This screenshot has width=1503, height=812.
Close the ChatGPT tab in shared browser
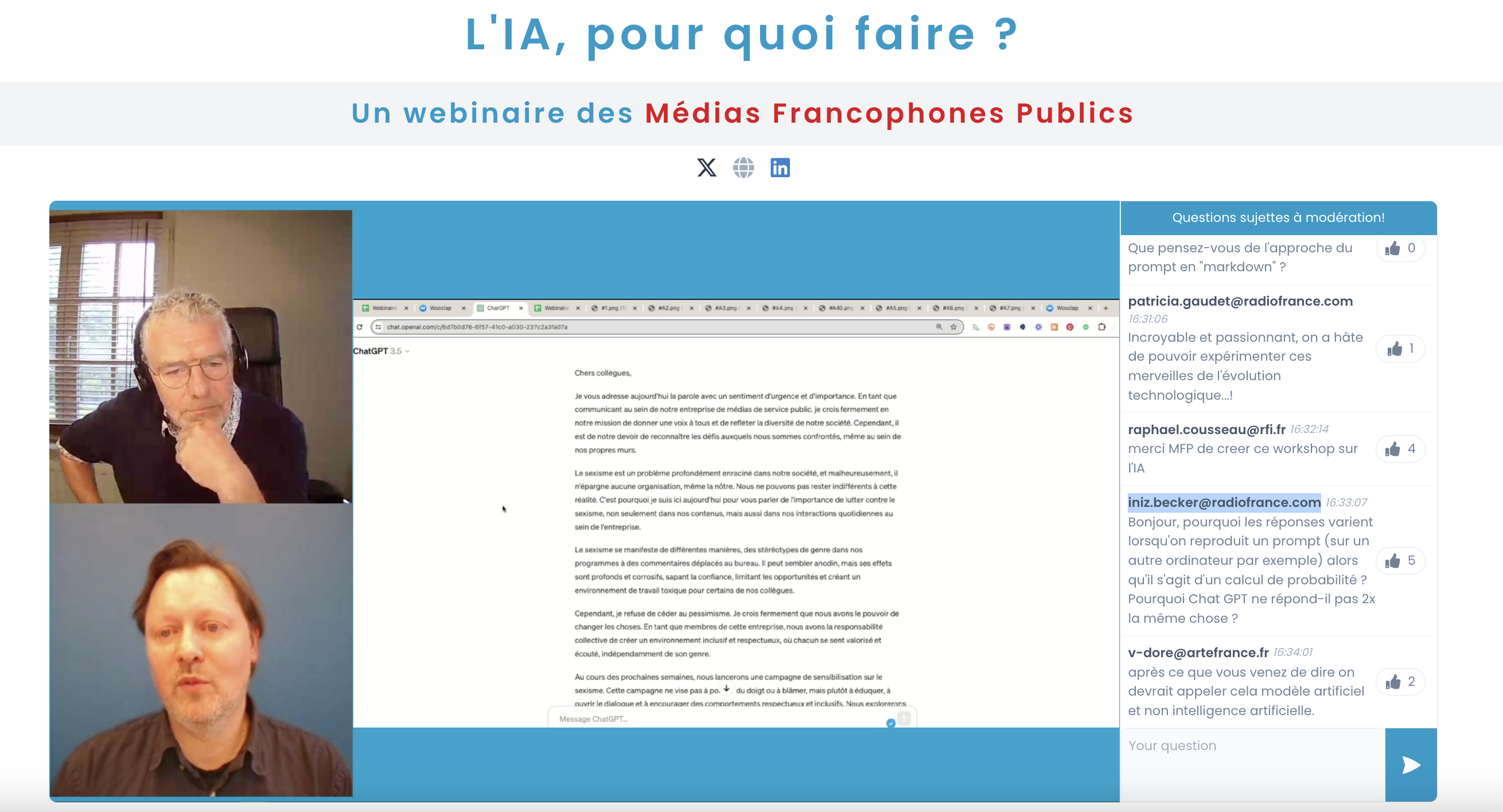[x=521, y=308]
